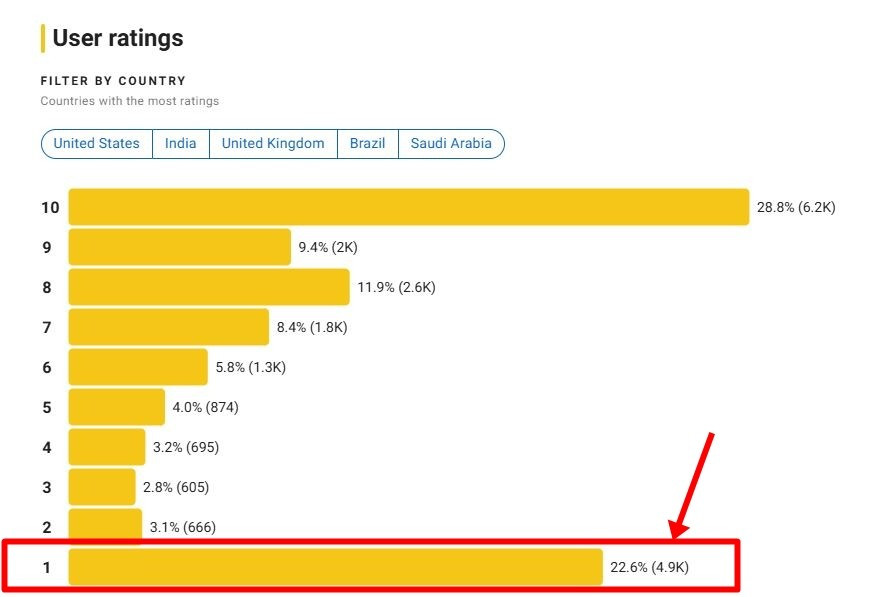The image size is (884, 597).
Task: Click the 11.9% (2.6K) value label
Action: coord(396,288)
